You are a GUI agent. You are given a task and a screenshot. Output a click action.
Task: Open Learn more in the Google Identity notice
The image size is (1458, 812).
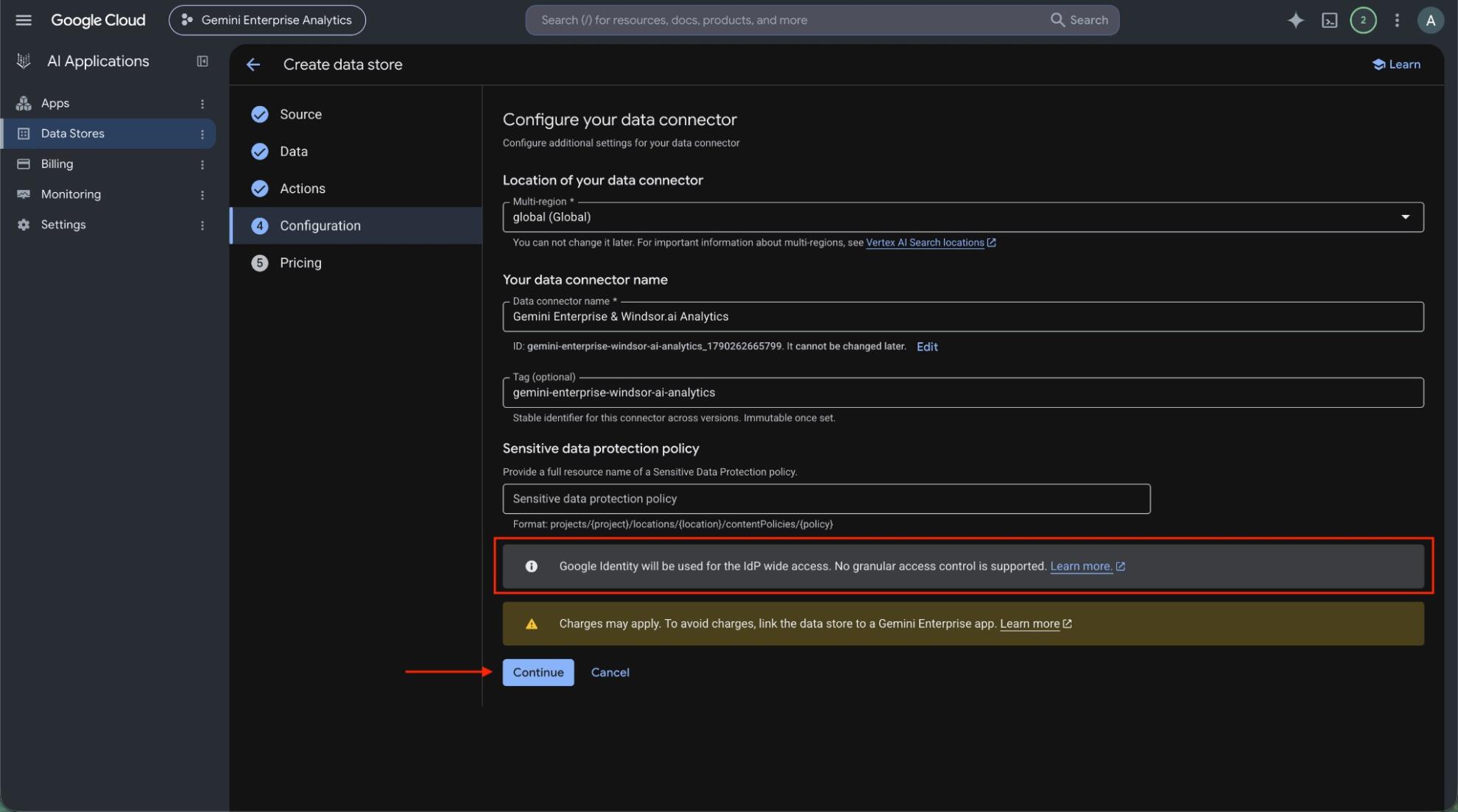pyautogui.click(x=1087, y=566)
